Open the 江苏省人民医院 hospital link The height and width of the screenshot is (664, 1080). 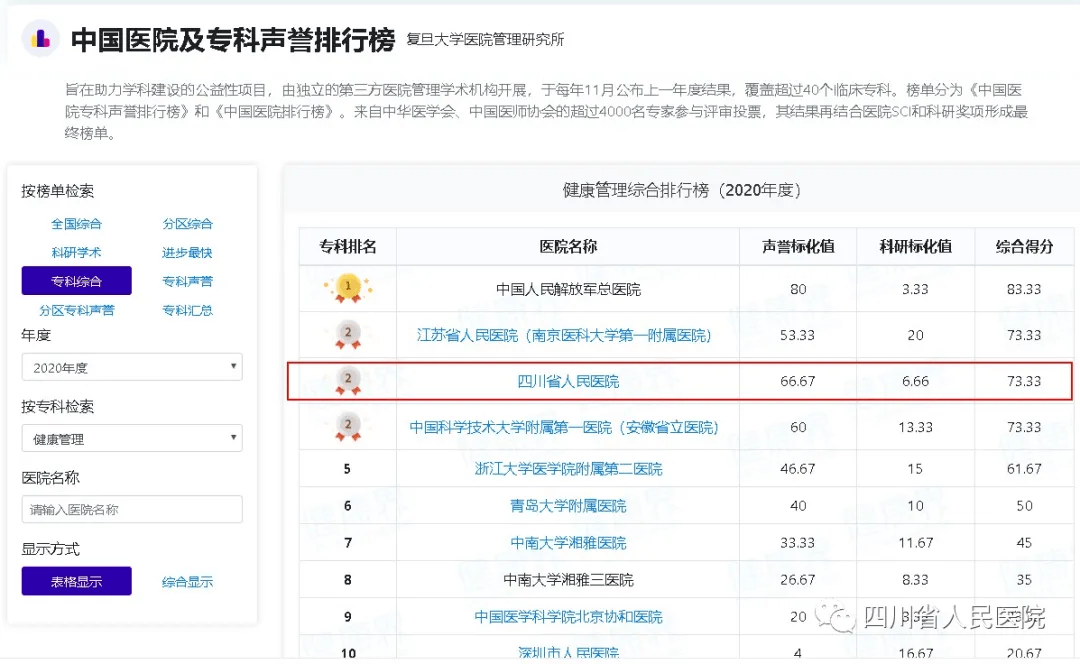click(564, 335)
